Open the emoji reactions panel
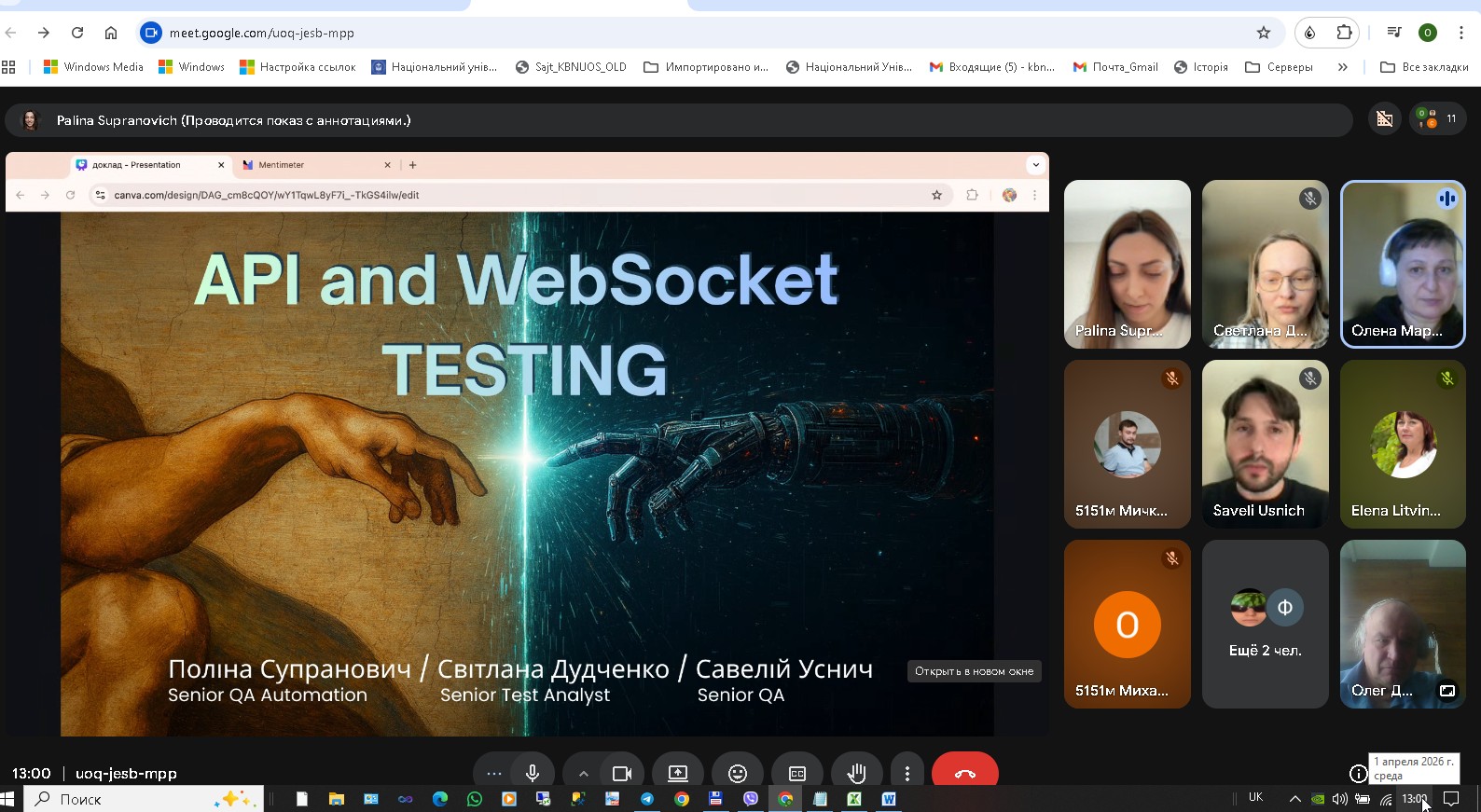Image resolution: width=1481 pixels, height=812 pixels. tap(737, 773)
